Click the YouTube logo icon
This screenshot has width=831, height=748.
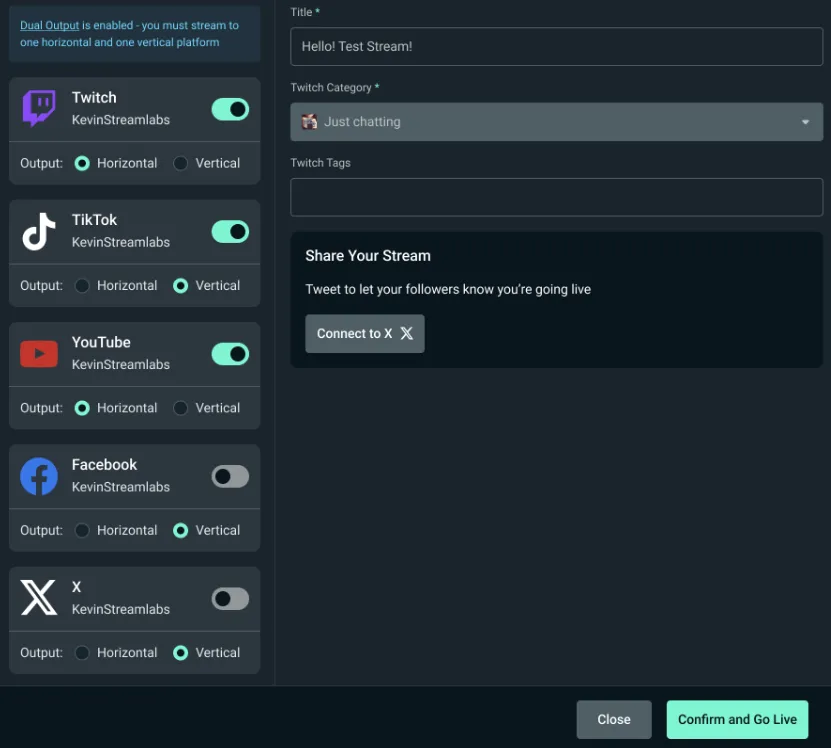[39, 354]
